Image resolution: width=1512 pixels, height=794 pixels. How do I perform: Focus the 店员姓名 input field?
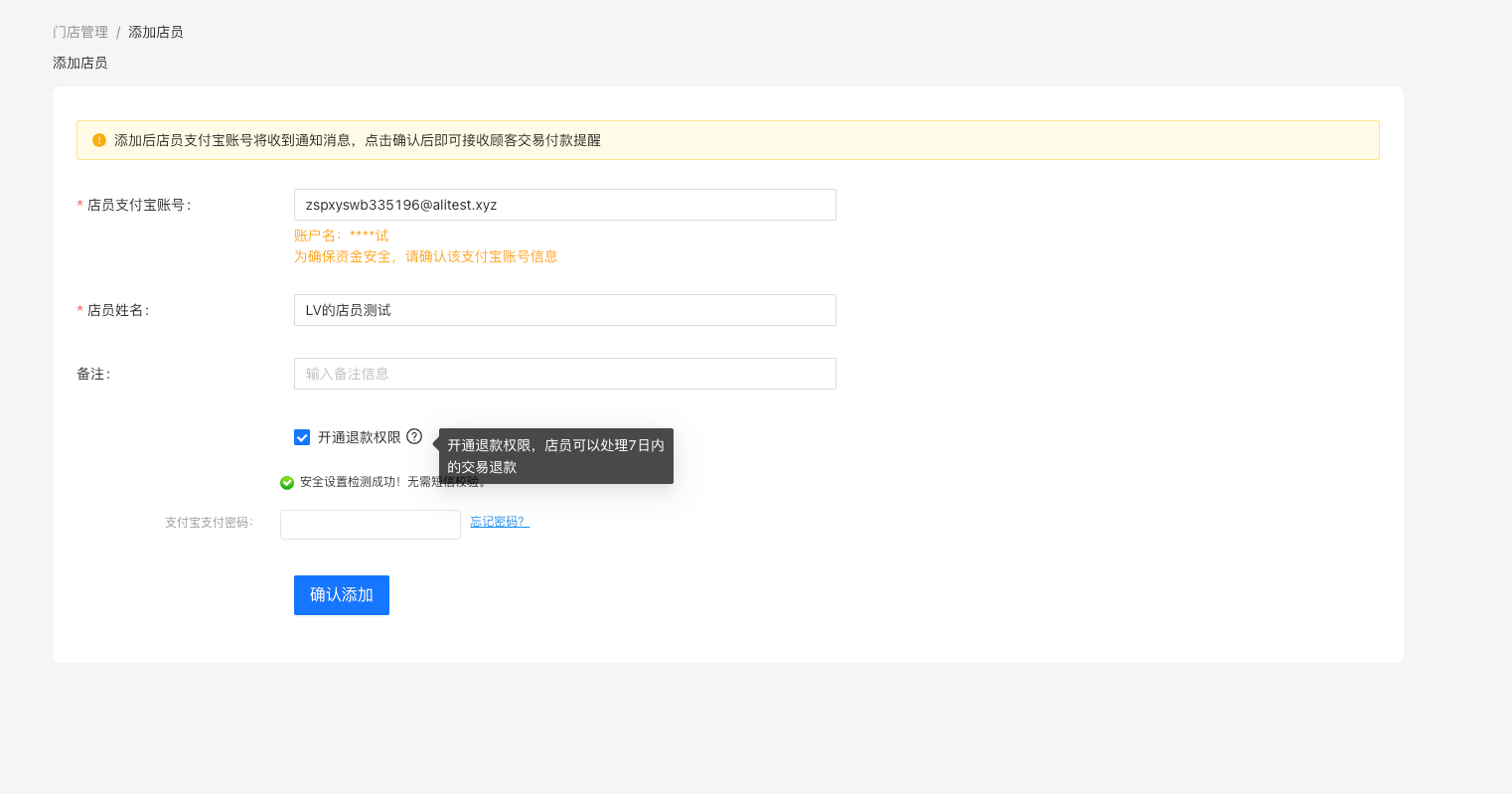(565, 310)
